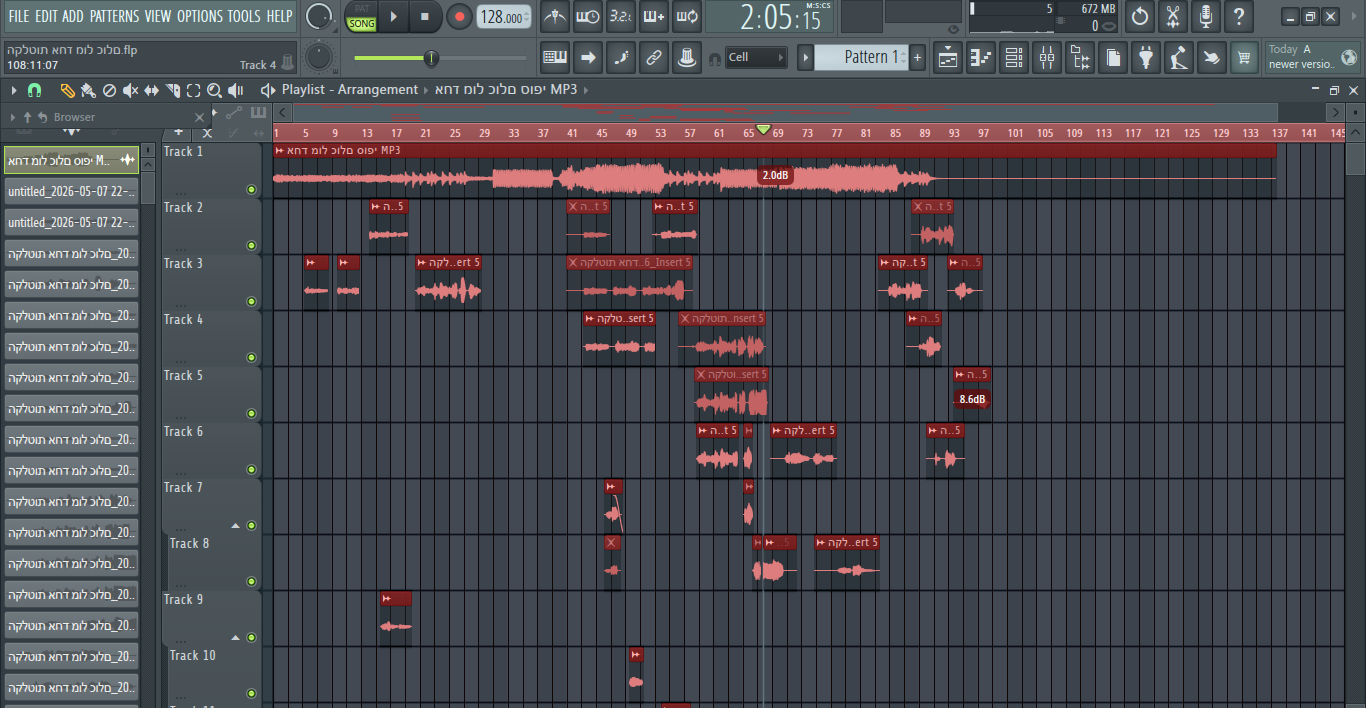The height and width of the screenshot is (708, 1366).
Task: Toggle typing keyboard to piano
Action: (x=555, y=57)
